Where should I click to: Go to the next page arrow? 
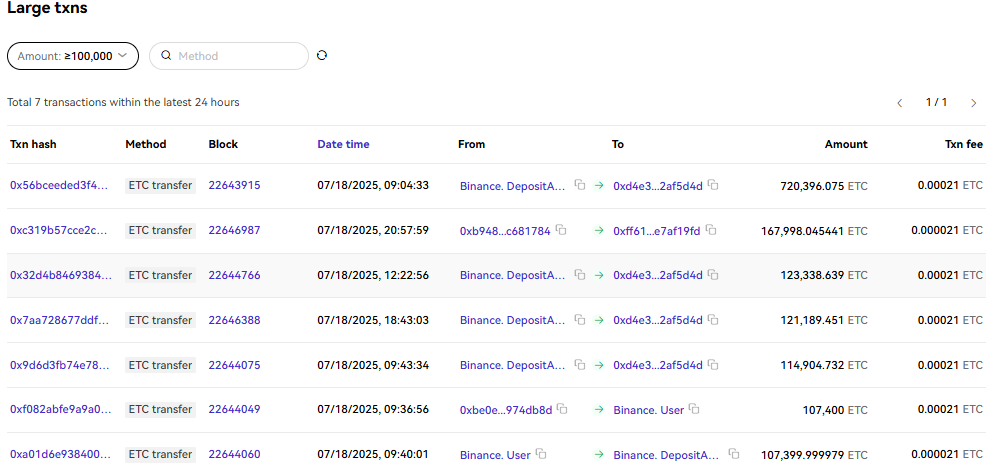click(974, 103)
